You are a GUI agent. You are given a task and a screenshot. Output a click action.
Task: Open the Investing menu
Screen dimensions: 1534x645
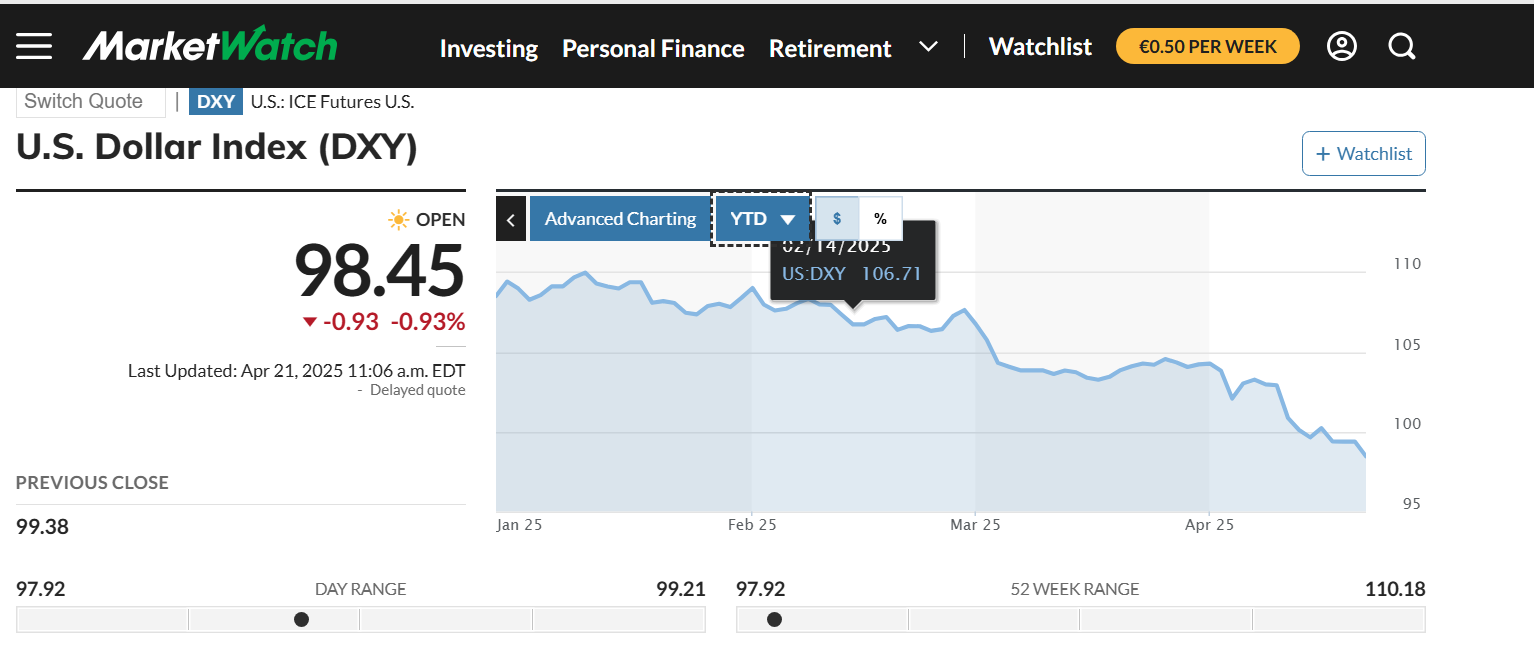tap(488, 48)
